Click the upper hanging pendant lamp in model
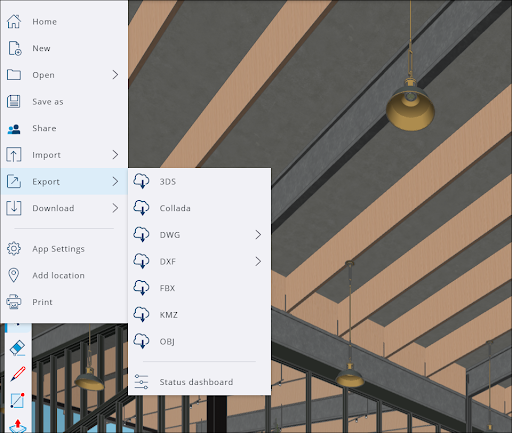512x433 pixels. 410,106
